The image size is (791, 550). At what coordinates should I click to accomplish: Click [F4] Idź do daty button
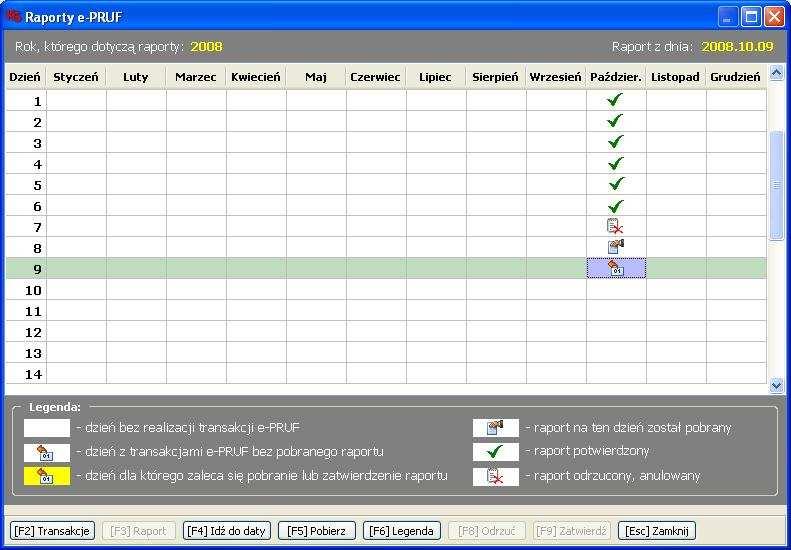(x=227, y=531)
